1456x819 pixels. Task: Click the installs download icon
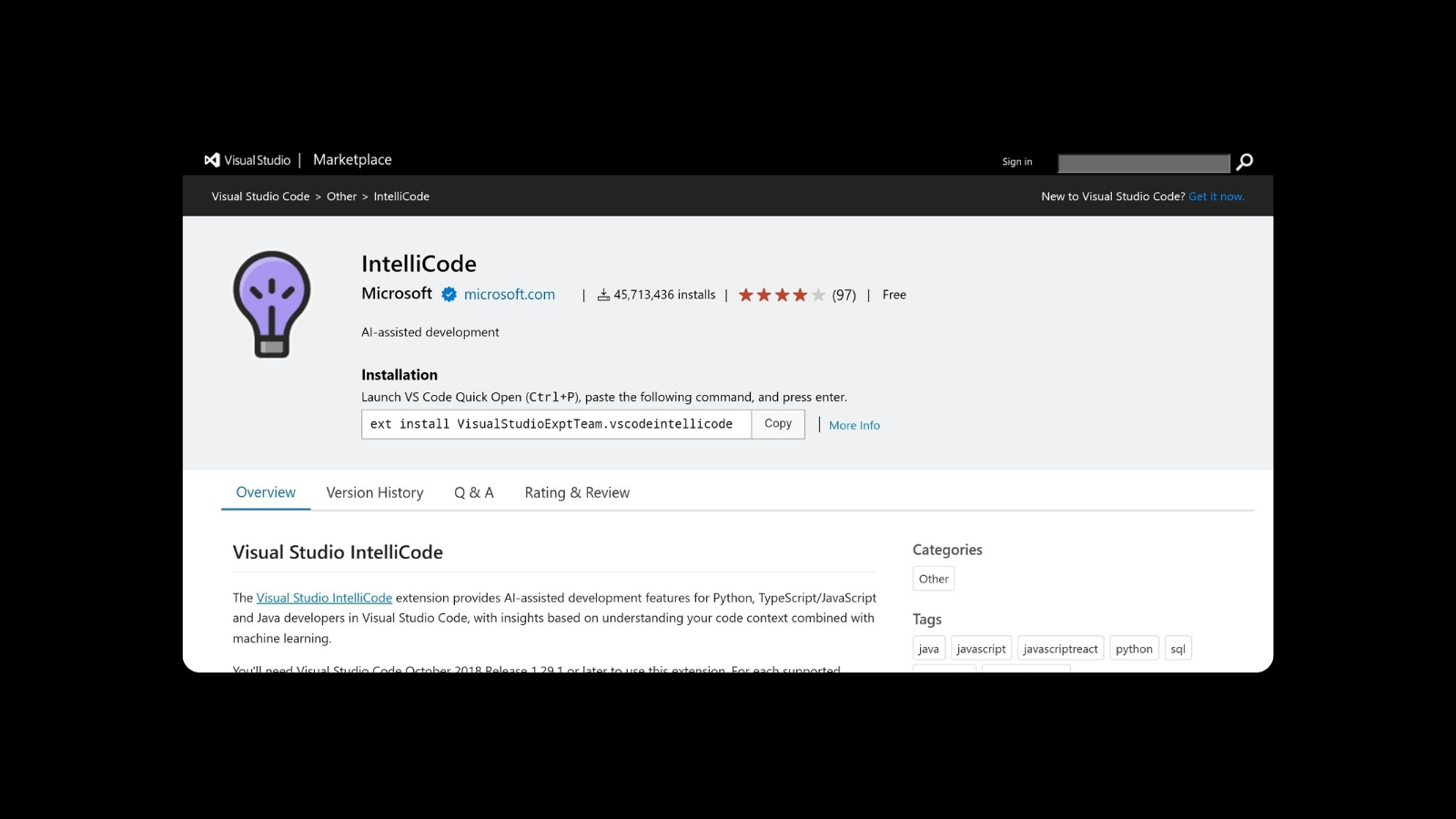pyautogui.click(x=603, y=295)
